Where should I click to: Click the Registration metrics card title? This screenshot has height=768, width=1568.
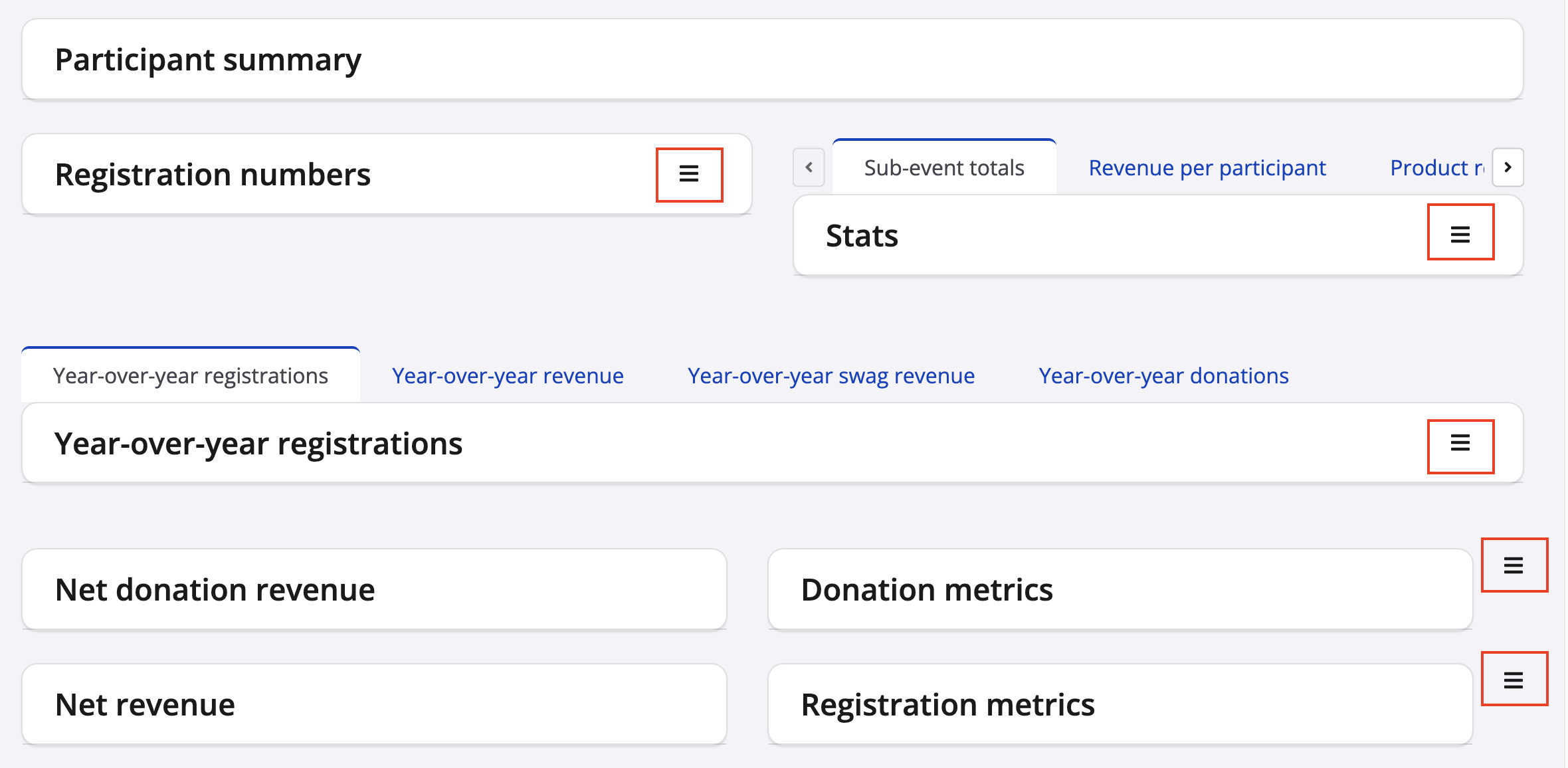point(947,705)
